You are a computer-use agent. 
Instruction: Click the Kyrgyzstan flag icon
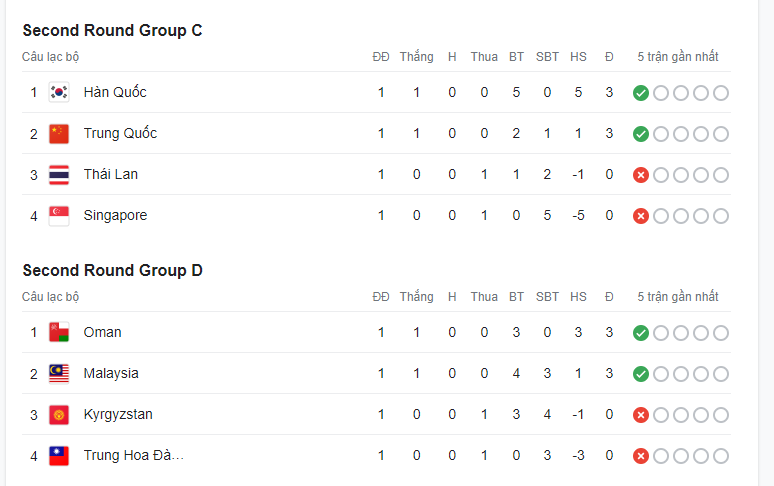click(59, 415)
